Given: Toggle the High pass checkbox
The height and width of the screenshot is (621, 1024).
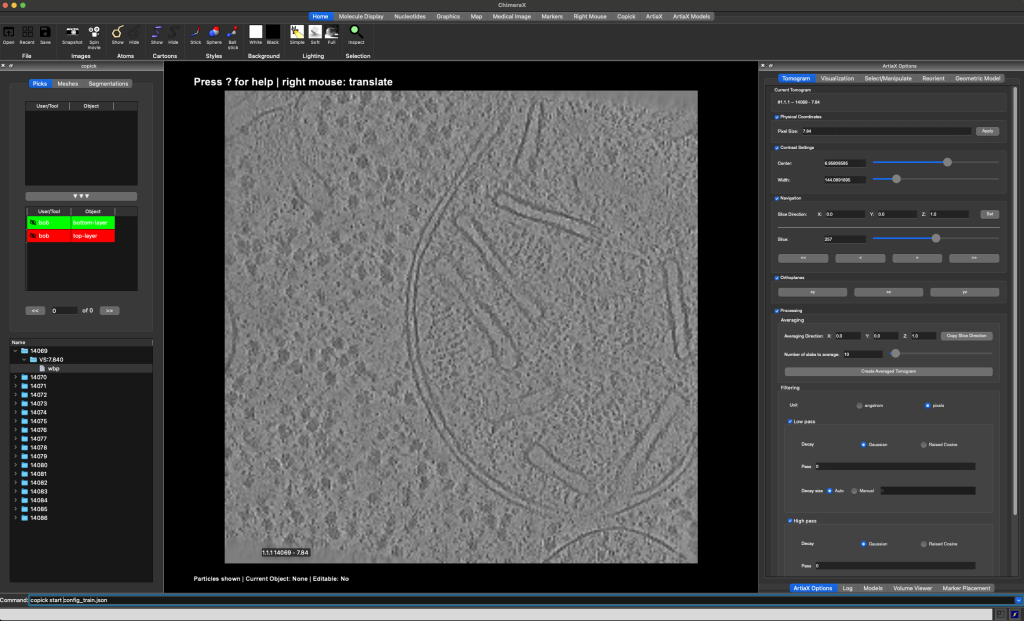Looking at the screenshot, I should point(790,521).
